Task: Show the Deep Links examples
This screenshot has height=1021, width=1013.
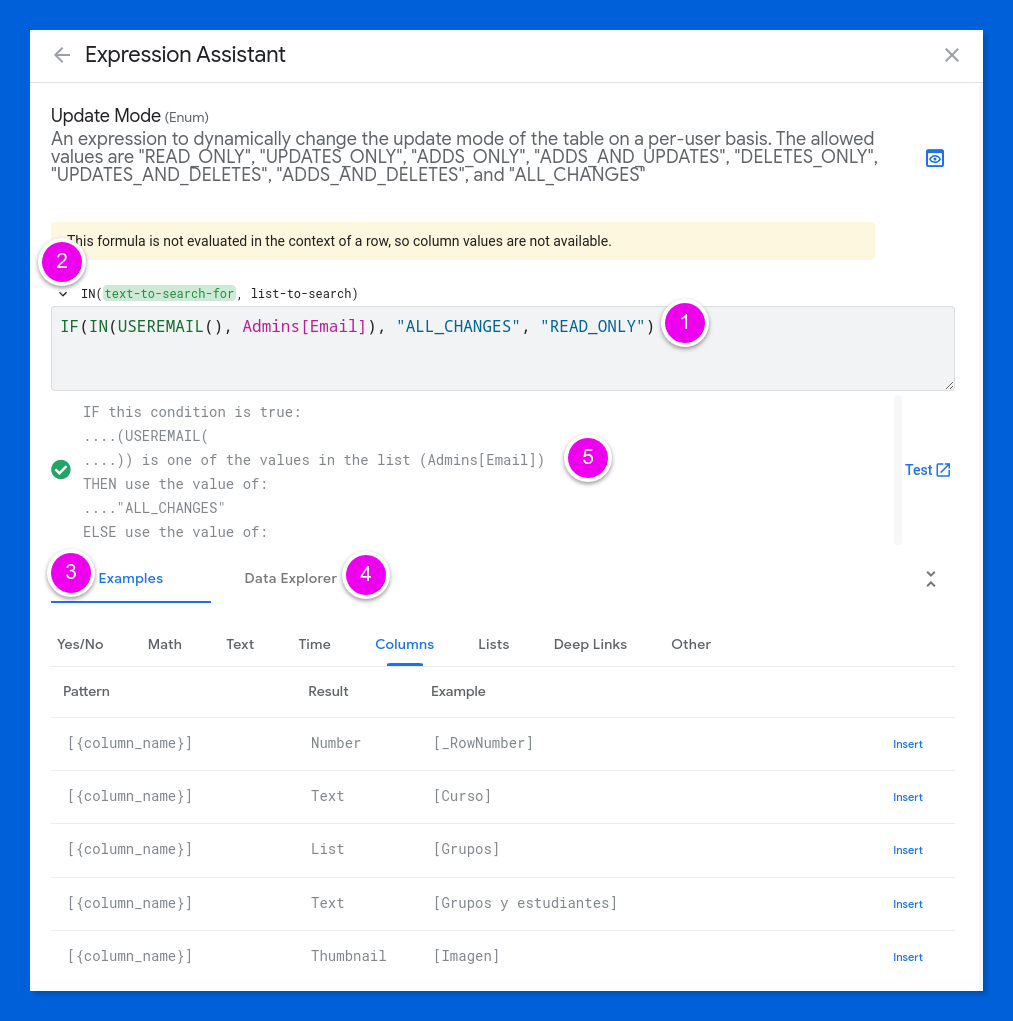Action: pos(590,644)
